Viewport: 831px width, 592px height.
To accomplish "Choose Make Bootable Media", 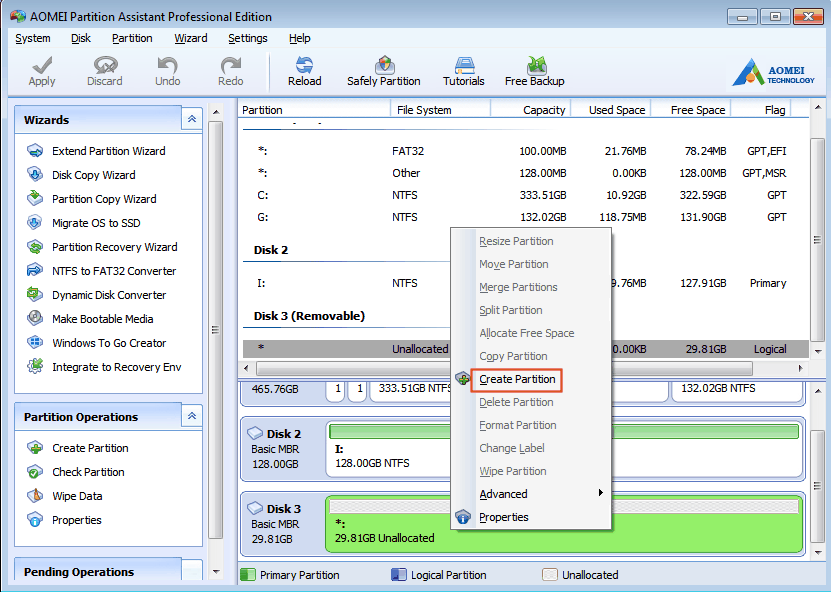I will [102, 319].
